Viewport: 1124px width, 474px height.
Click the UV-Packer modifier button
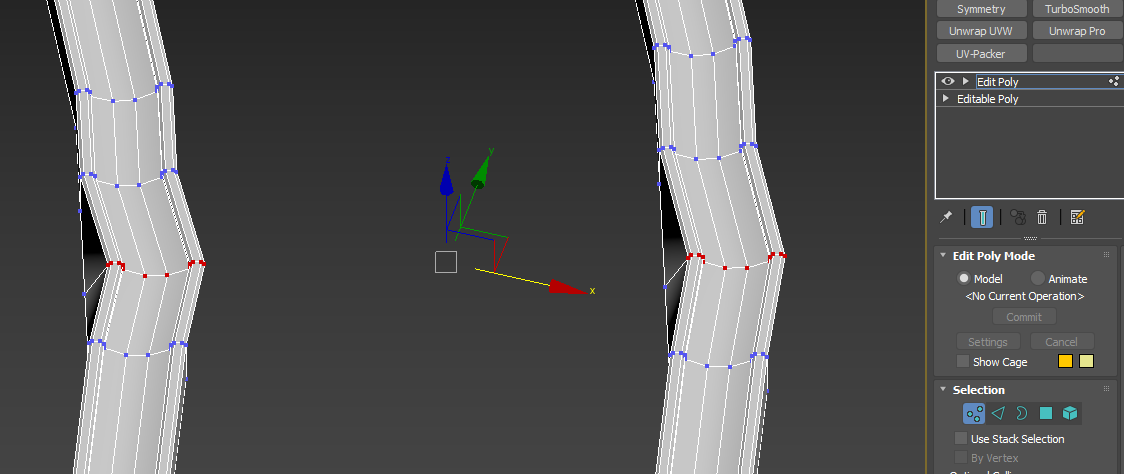(981, 54)
